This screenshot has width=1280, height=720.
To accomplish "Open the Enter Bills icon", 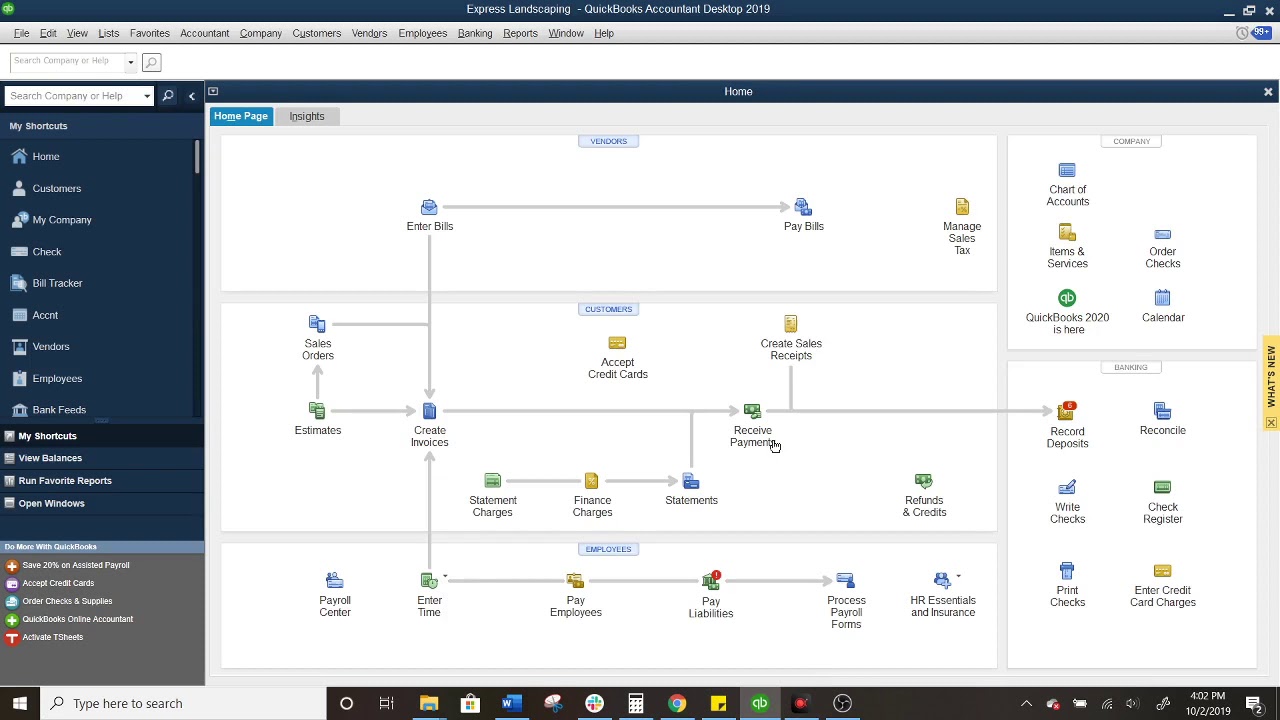I will pos(429,207).
